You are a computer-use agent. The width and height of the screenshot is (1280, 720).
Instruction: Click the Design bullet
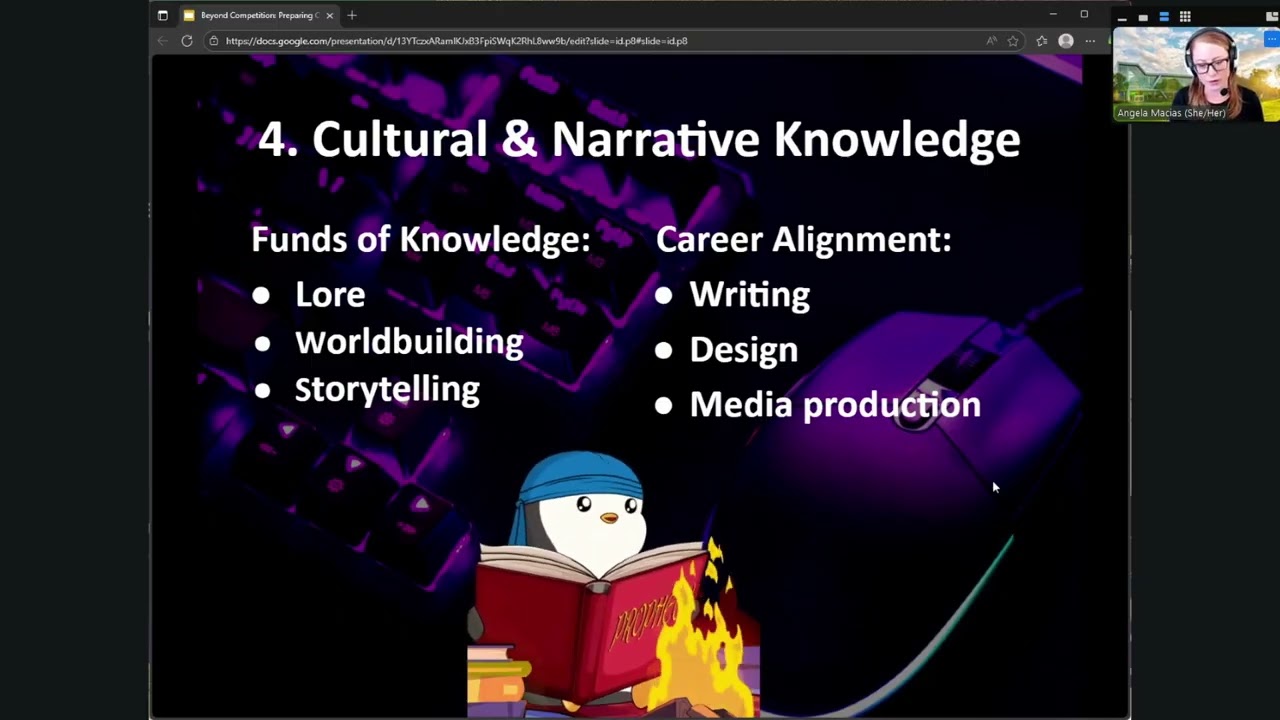click(743, 349)
